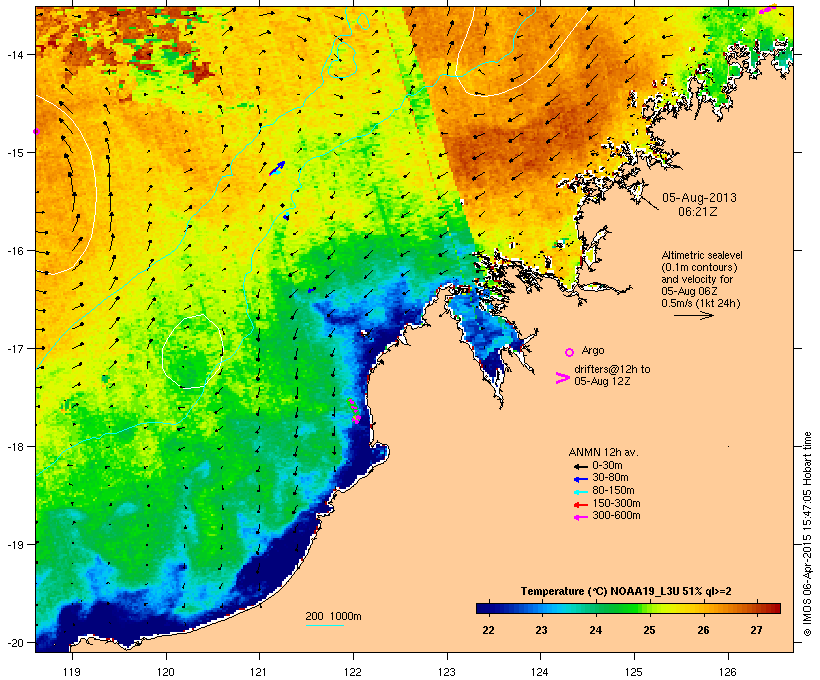
Task: Click the magenta Argo marker on left edge
Action: [36, 131]
